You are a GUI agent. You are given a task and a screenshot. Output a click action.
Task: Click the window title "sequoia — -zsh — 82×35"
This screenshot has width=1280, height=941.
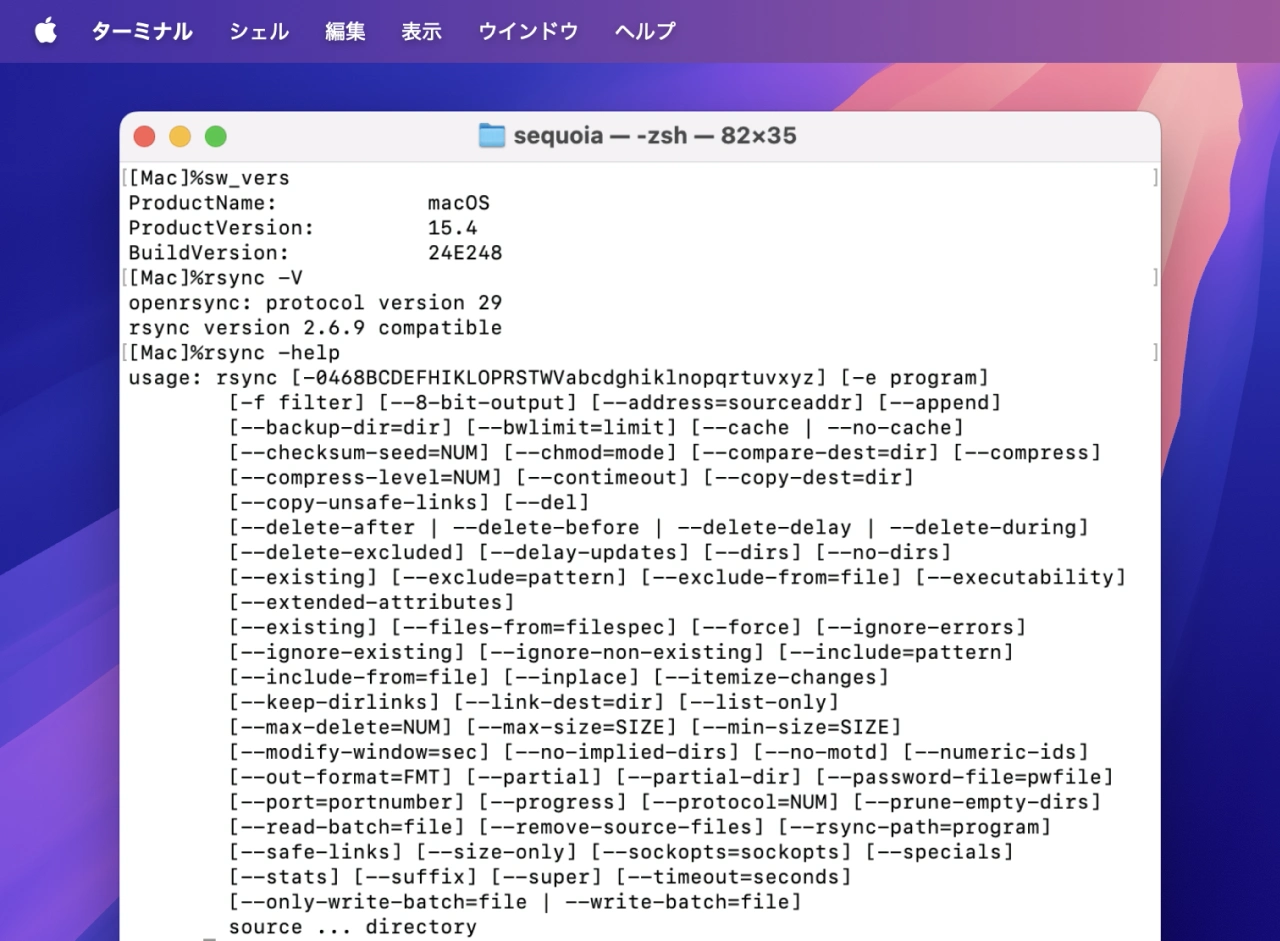pos(655,136)
